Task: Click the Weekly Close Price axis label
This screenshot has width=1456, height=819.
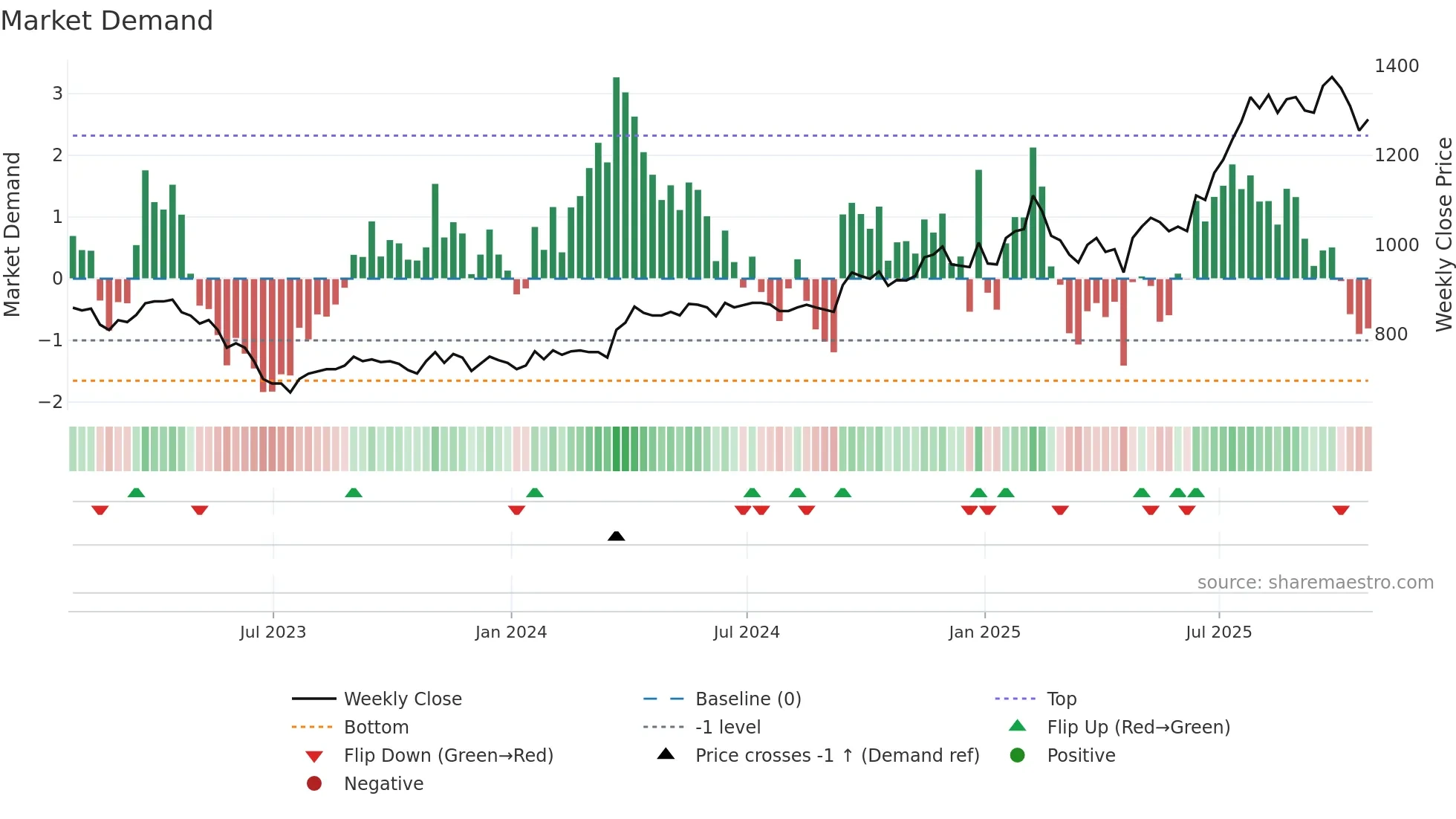Action: coord(1443,234)
